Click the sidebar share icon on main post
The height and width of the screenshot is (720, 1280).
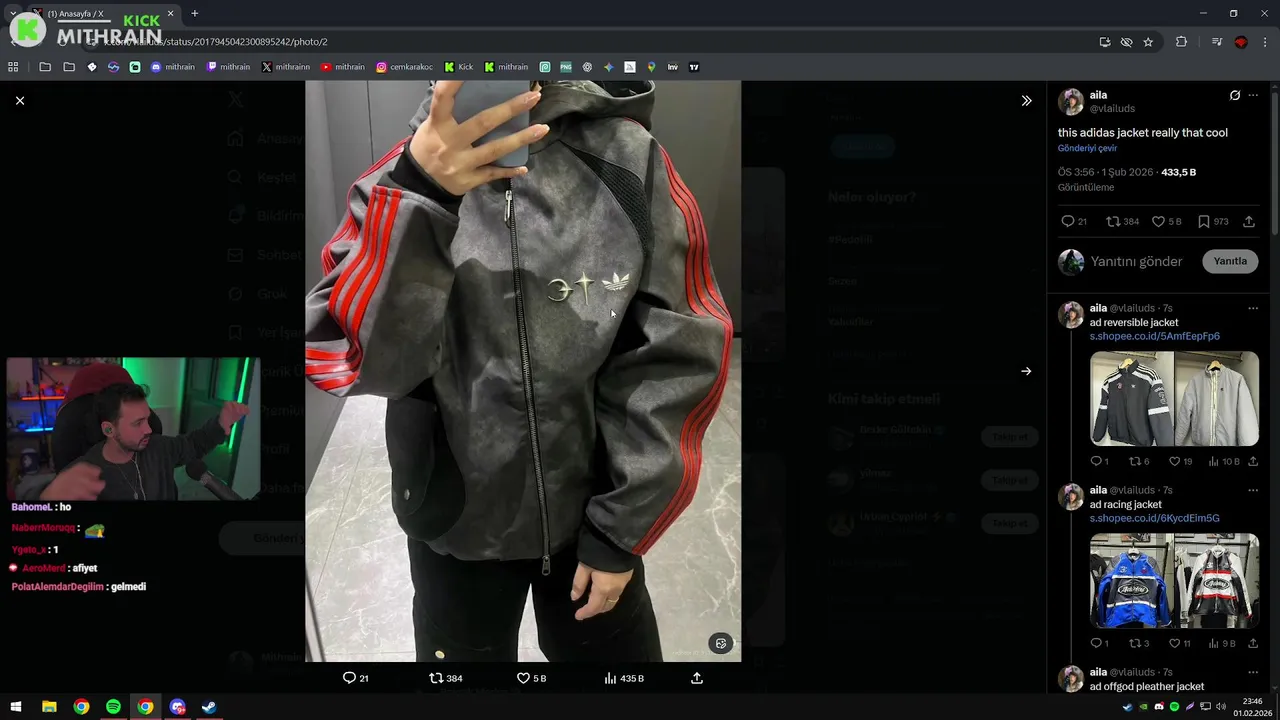point(1249,221)
